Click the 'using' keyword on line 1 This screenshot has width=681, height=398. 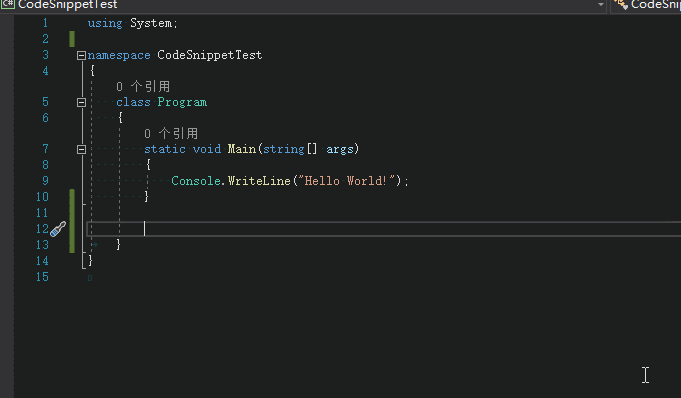pyautogui.click(x=105, y=23)
